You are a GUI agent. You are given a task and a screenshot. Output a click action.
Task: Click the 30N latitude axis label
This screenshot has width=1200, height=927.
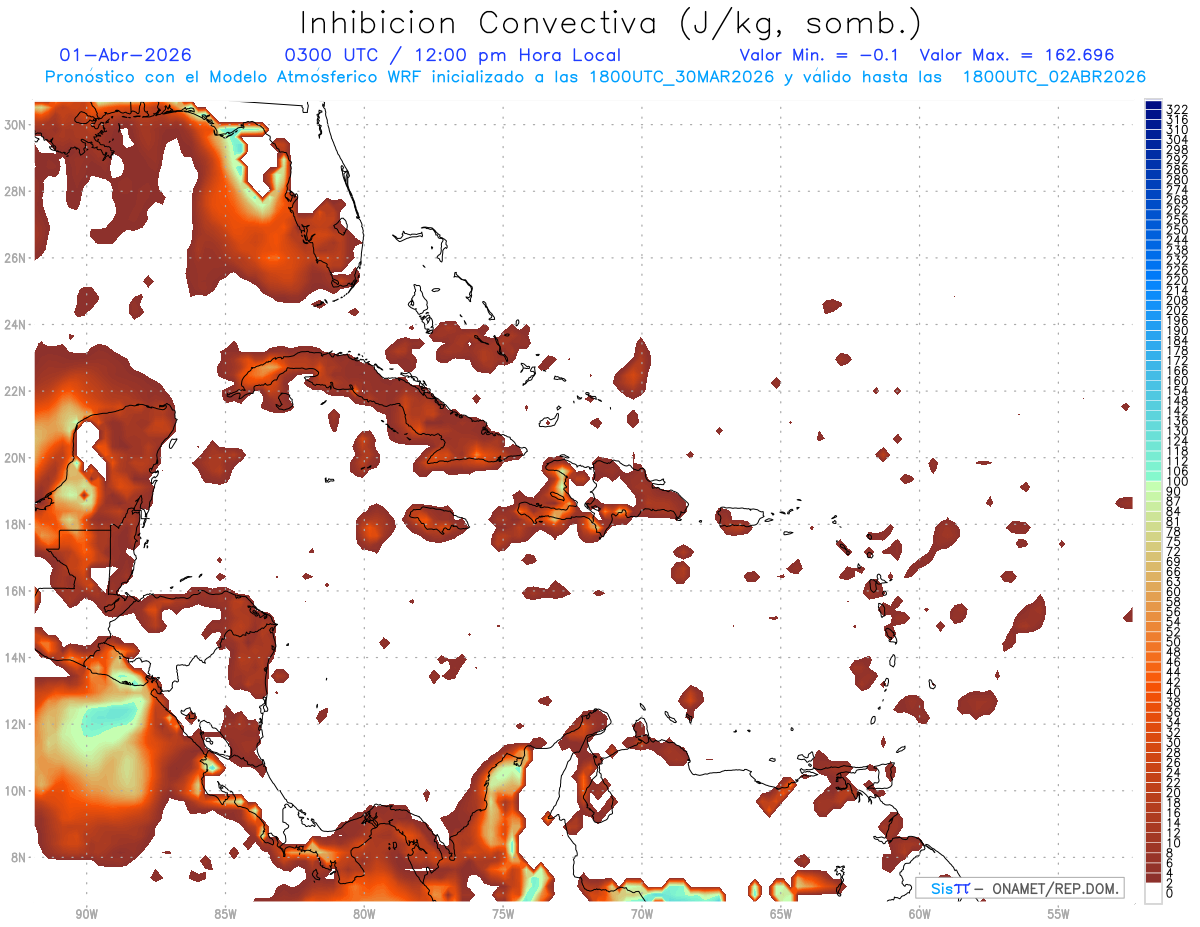(x=16, y=125)
